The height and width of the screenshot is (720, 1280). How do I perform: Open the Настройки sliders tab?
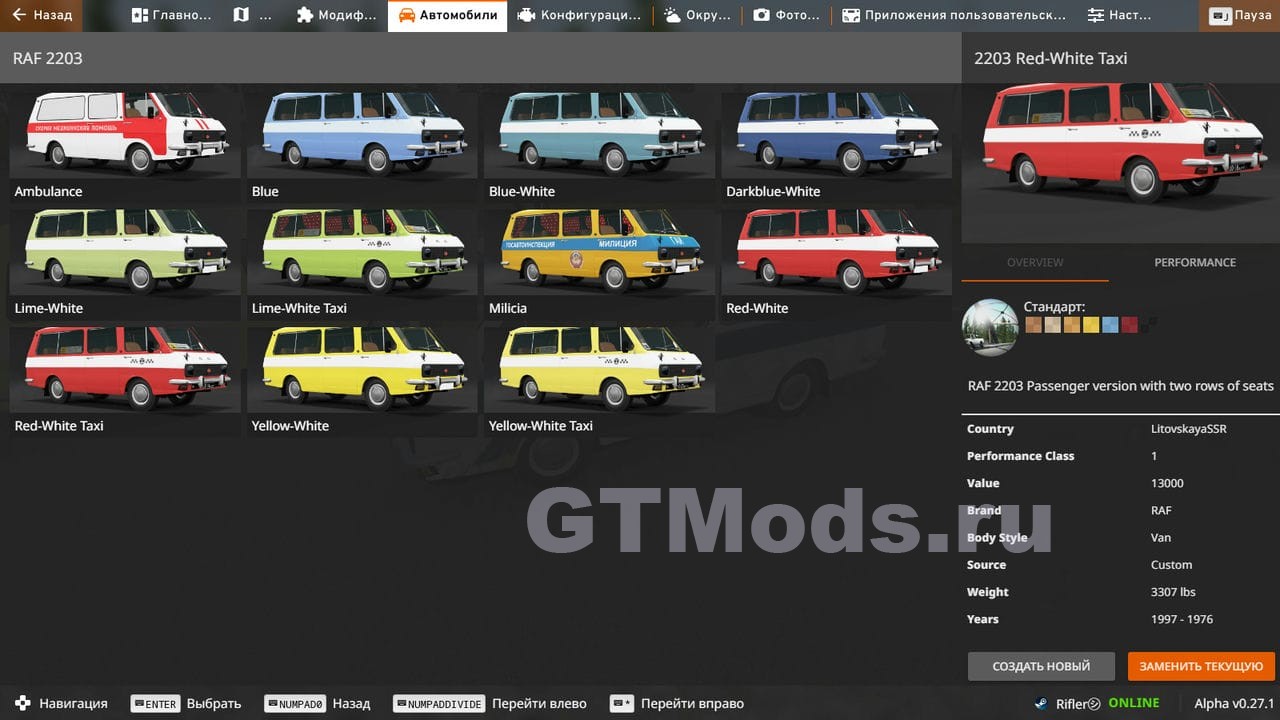pos(1120,15)
